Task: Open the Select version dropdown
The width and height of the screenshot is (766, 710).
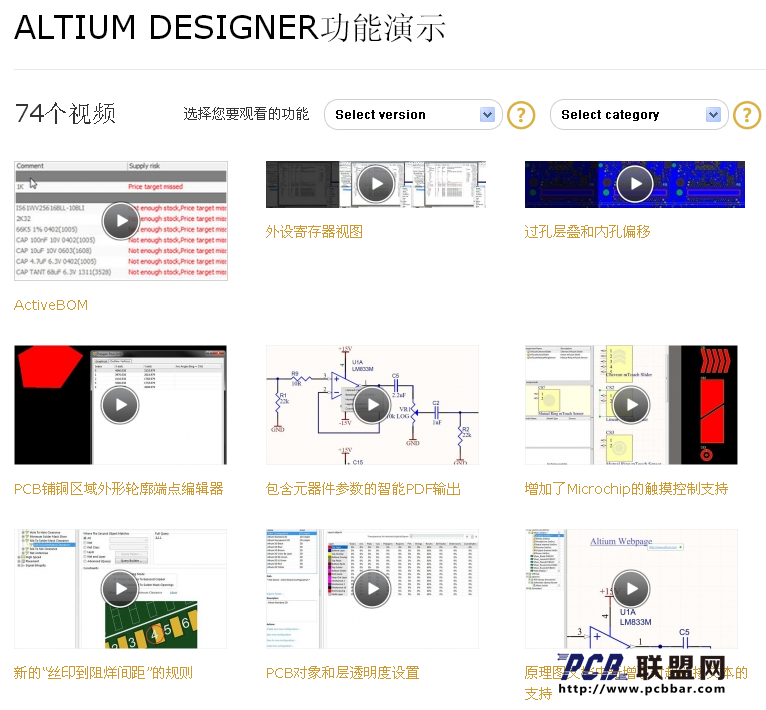Action: click(413, 115)
